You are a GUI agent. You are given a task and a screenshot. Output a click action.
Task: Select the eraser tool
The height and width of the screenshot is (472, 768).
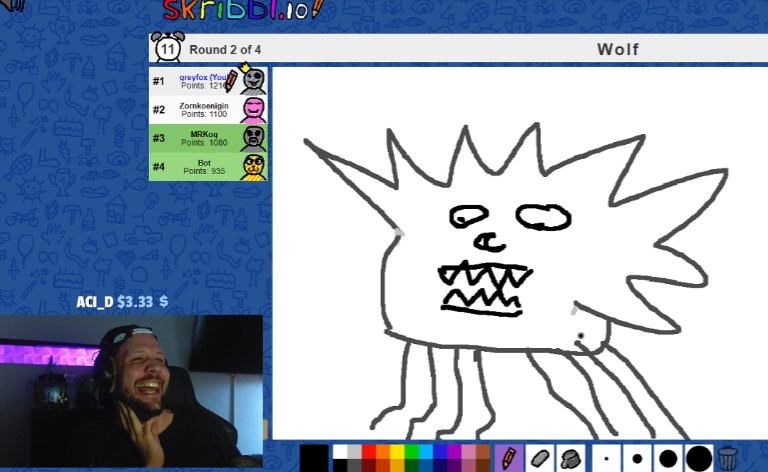540,458
